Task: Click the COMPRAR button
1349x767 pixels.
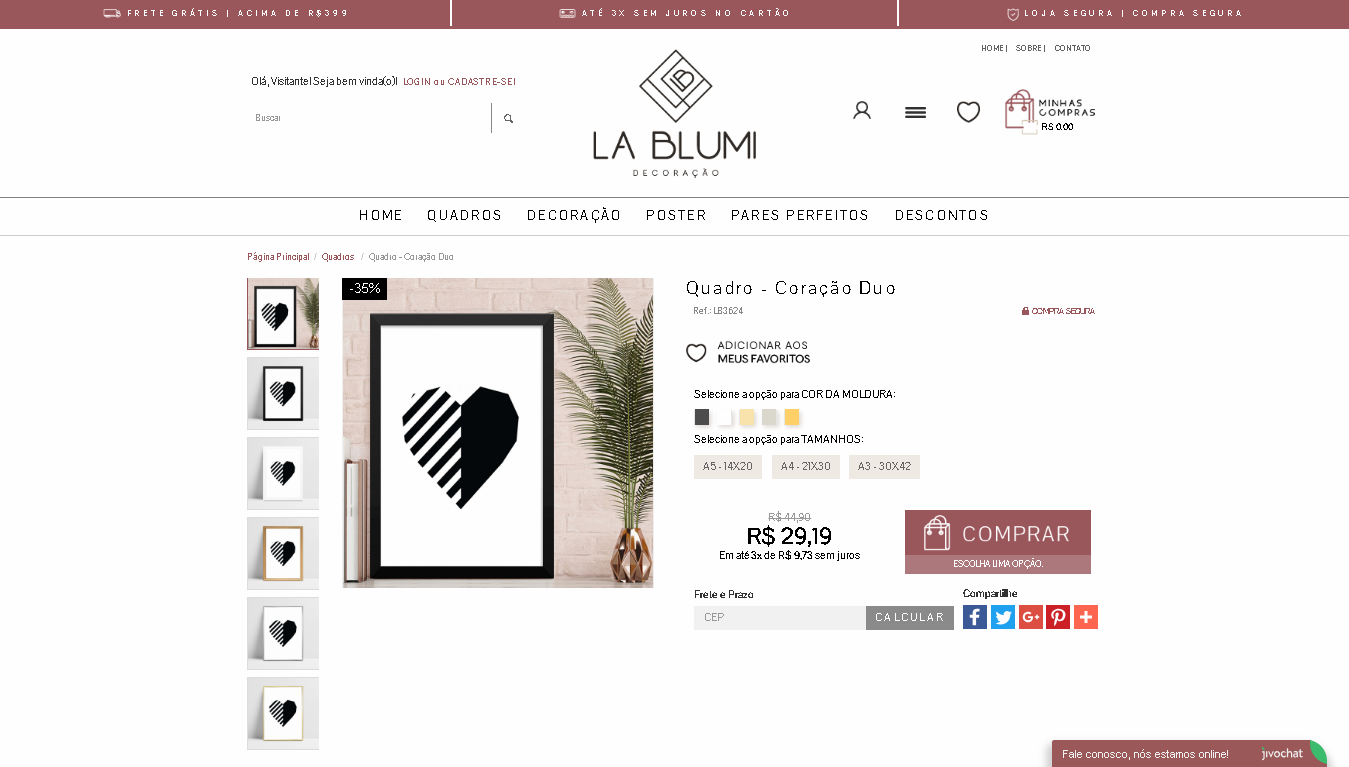Action: click(x=998, y=533)
